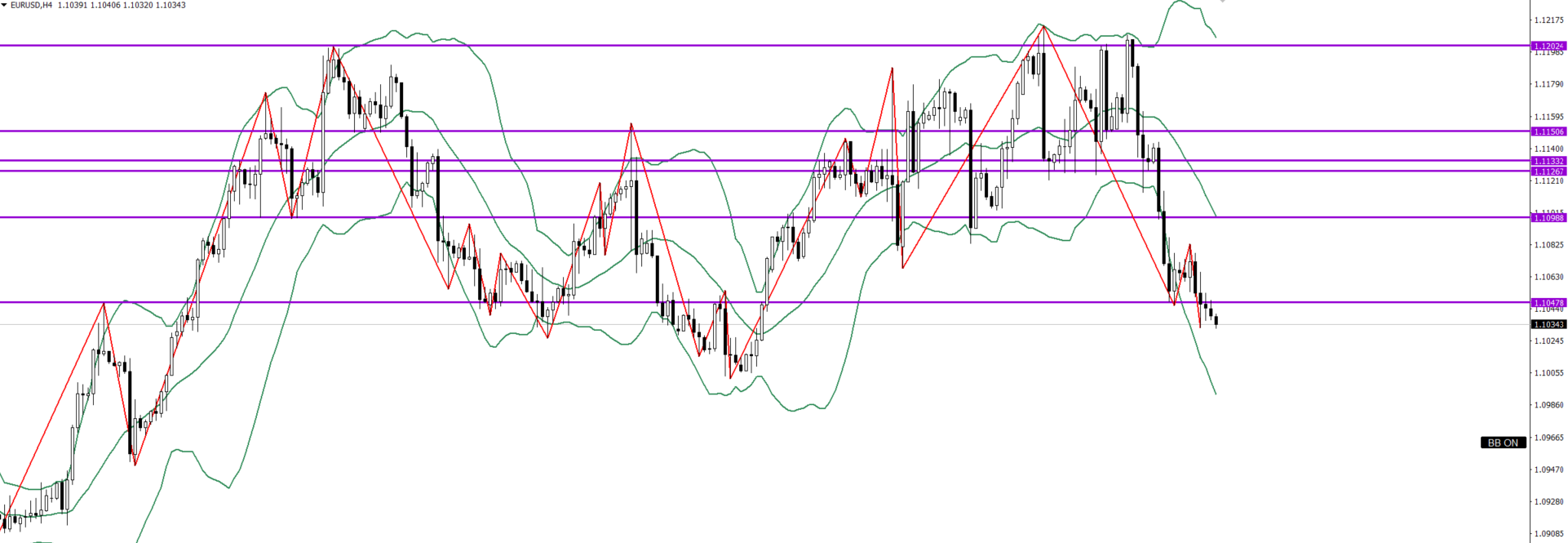Toggle the BB ON Bollinger Bands button

coord(1503,443)
